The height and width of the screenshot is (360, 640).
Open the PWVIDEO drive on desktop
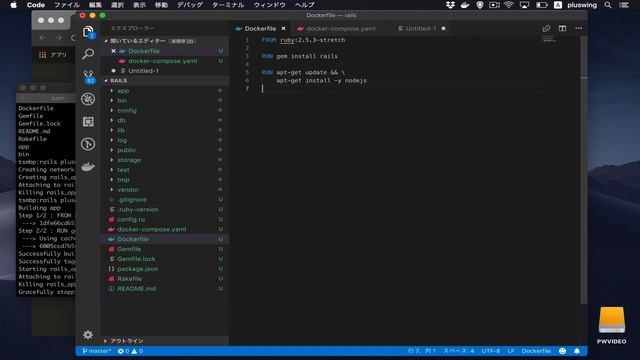(x=611, y=325)
